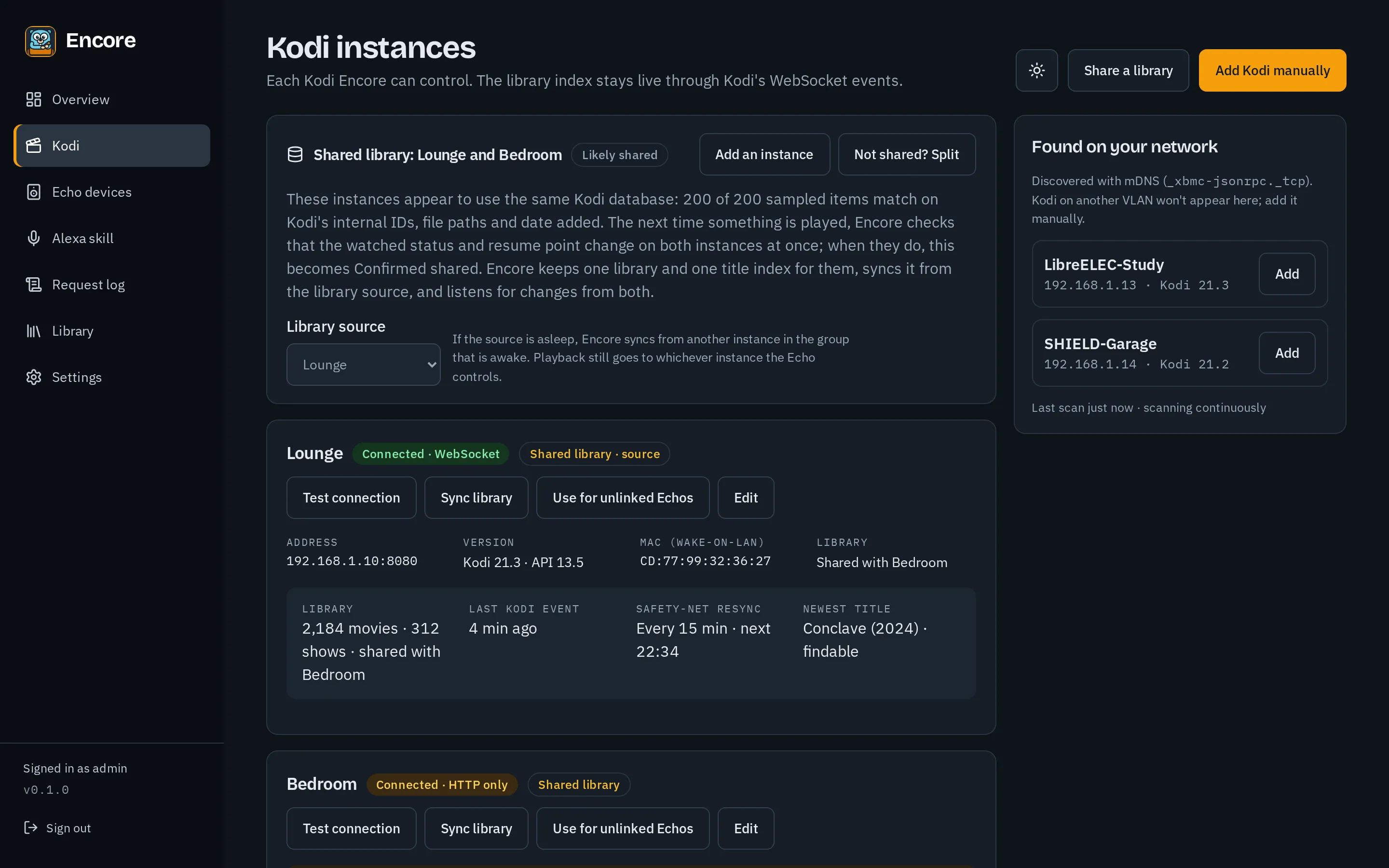Screen dimensions: 1389x868
Task: Toggle light theme with the sun button
Action: (1036, 70)
